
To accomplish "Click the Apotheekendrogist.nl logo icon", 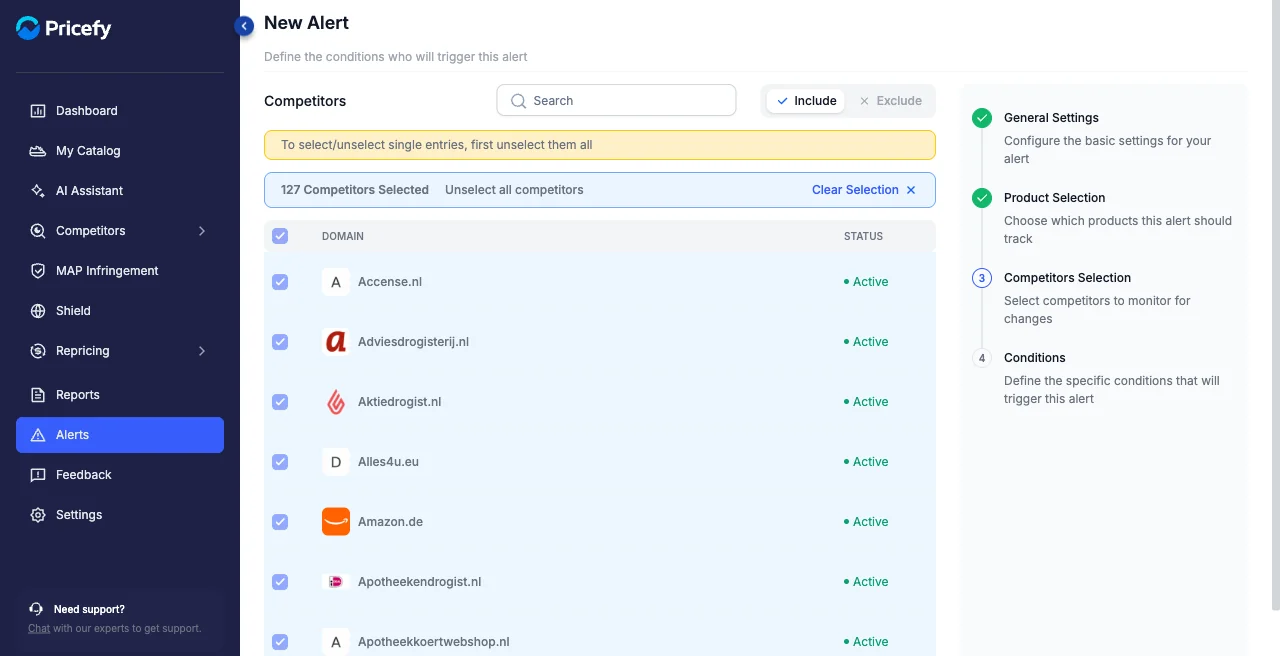I will pos(336,582).
